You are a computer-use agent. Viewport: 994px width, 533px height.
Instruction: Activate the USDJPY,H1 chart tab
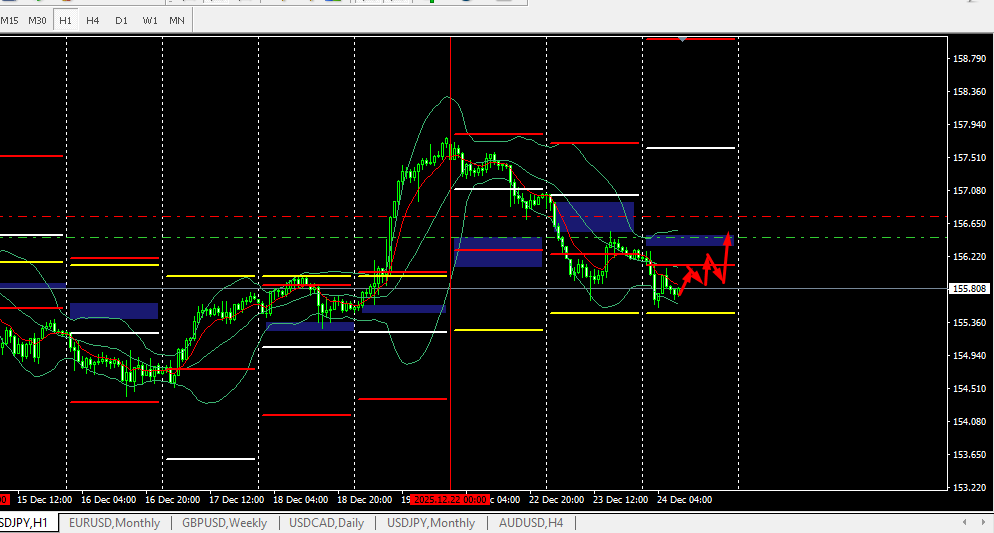pyautogui.click(x=24, y=523)
